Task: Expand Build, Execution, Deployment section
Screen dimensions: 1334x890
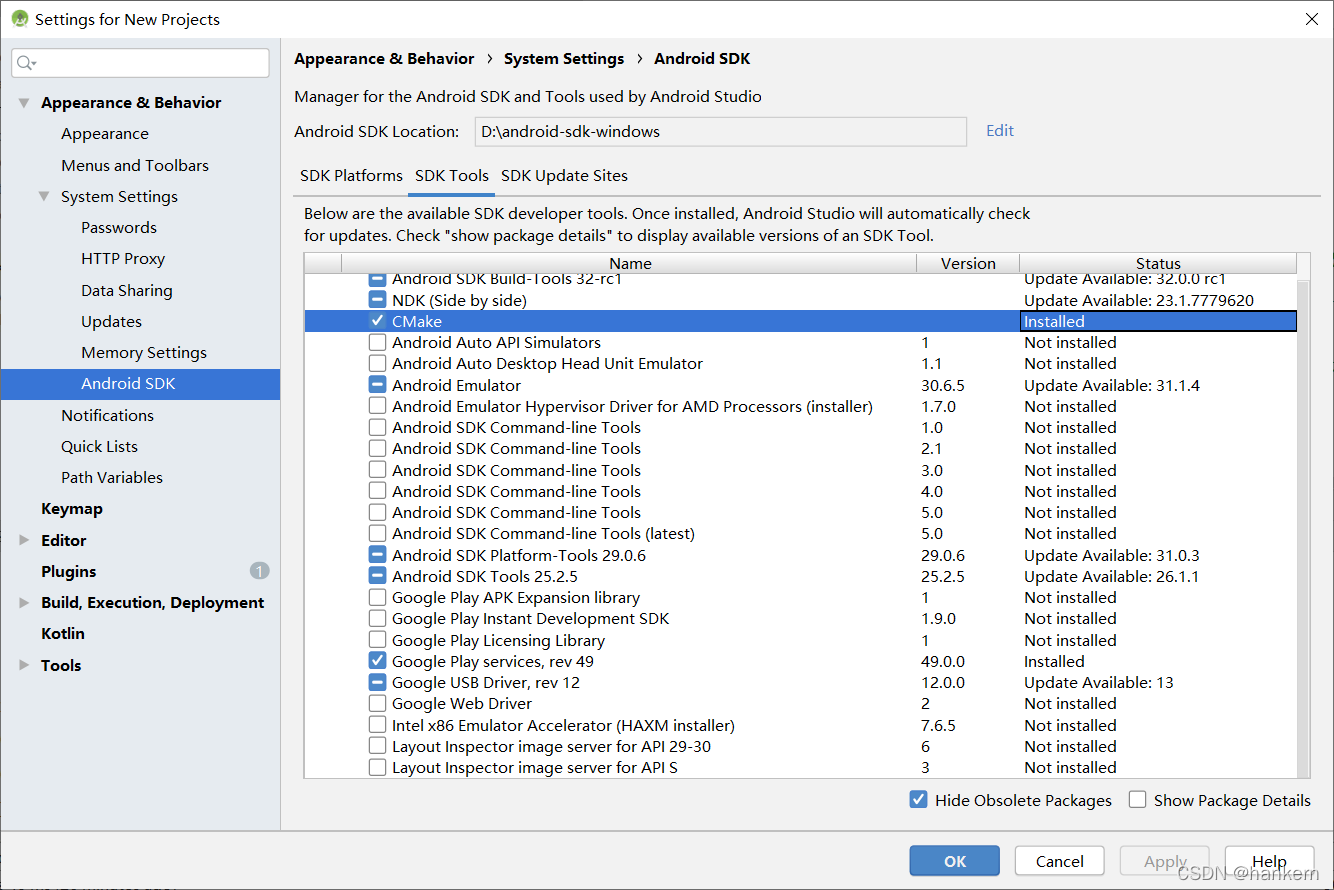Action: (x=24, y=602)
